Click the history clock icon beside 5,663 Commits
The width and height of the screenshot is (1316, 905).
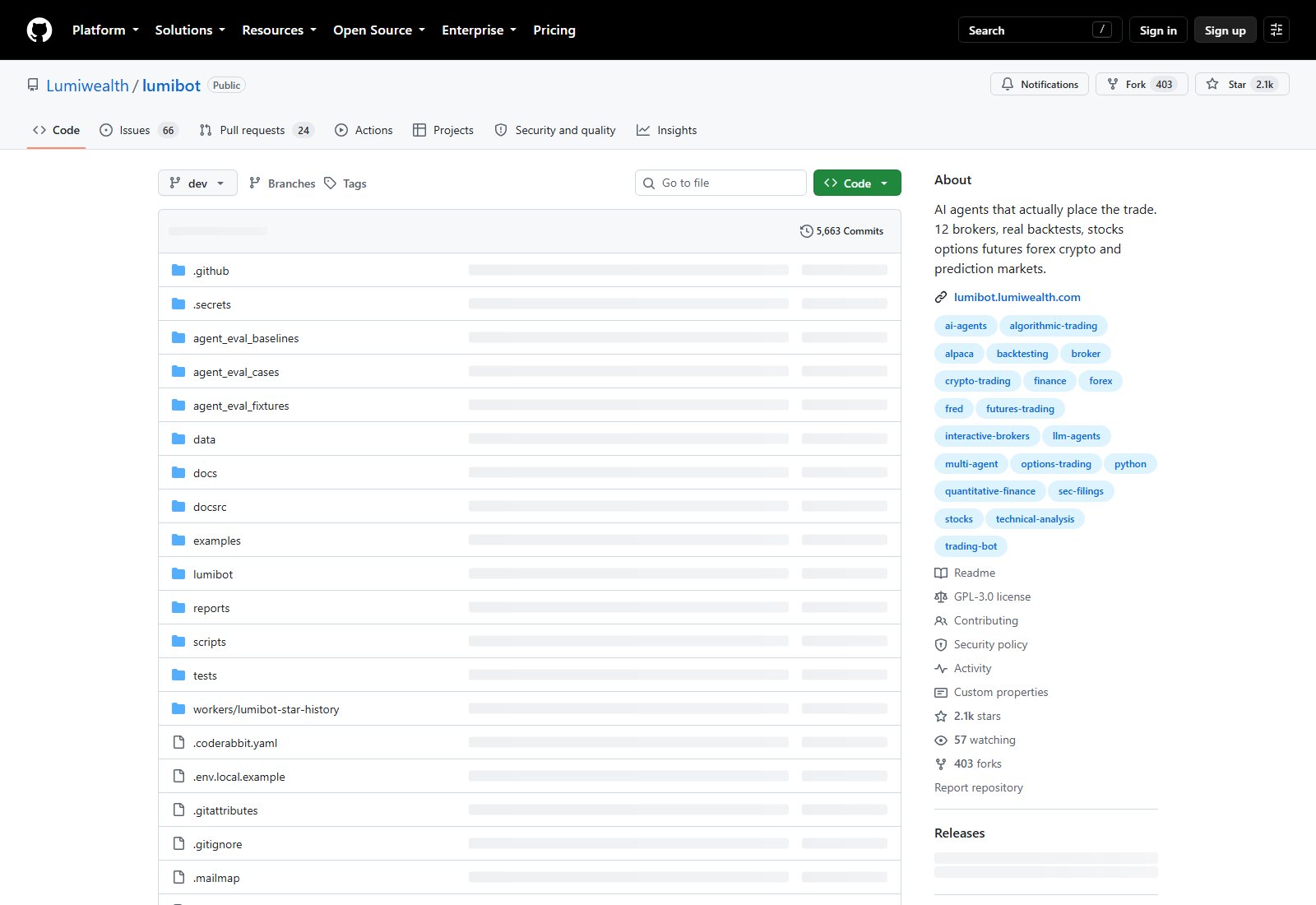(806, 231)
